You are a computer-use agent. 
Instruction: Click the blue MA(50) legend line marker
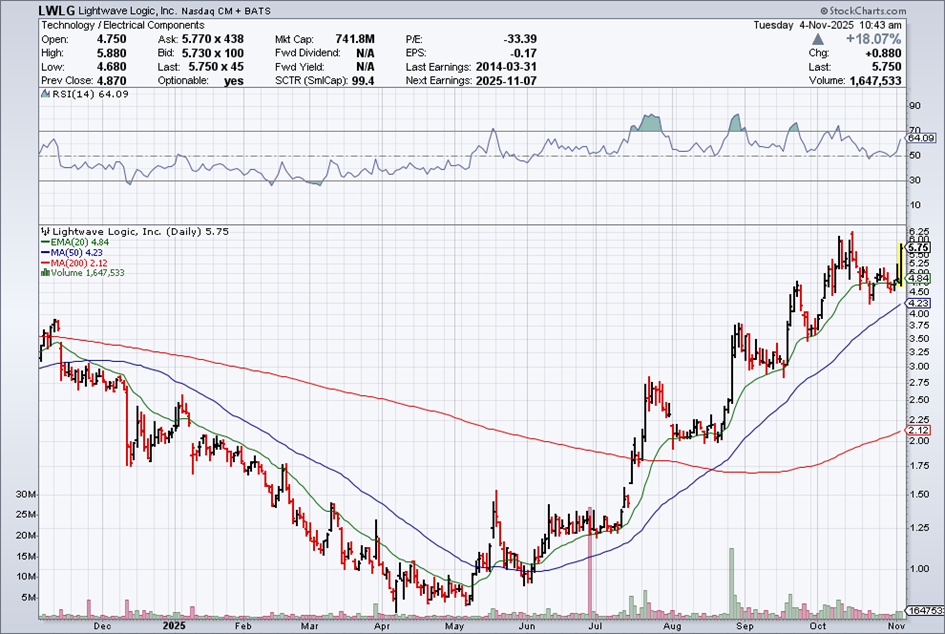(45, 253)
